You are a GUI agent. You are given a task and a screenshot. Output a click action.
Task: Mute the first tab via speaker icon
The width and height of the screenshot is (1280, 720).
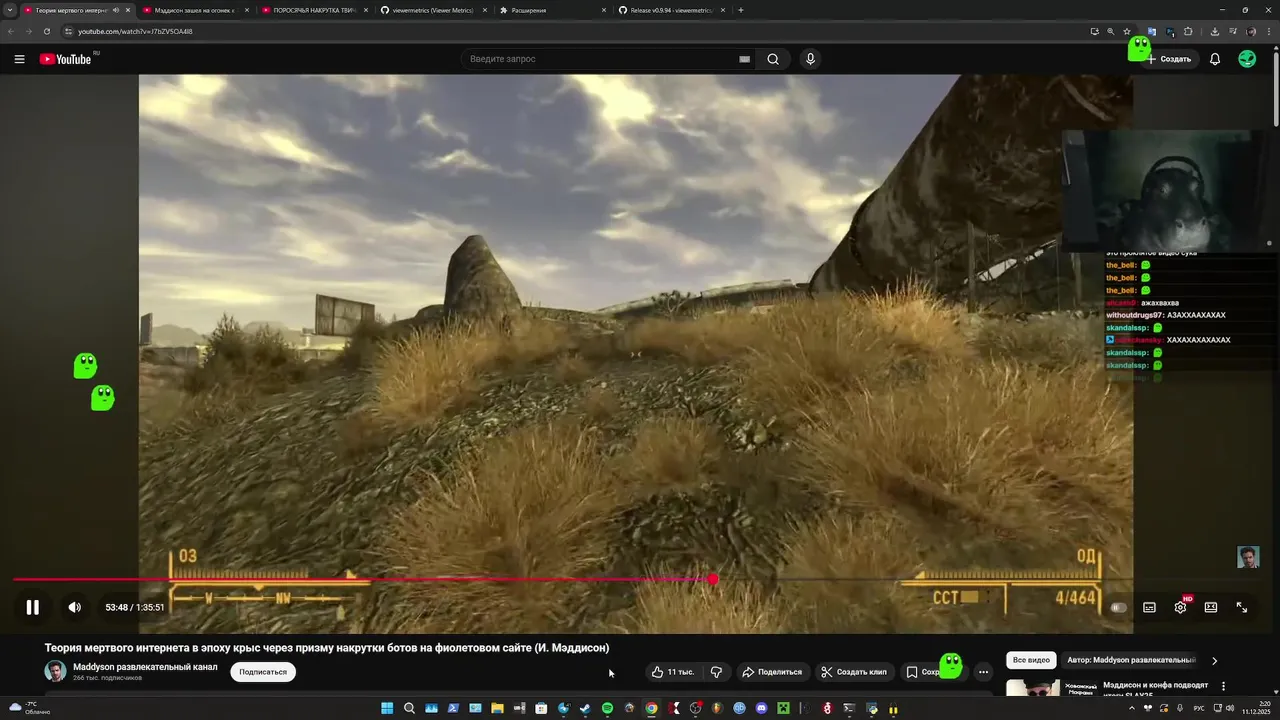(x=116, y=10)
